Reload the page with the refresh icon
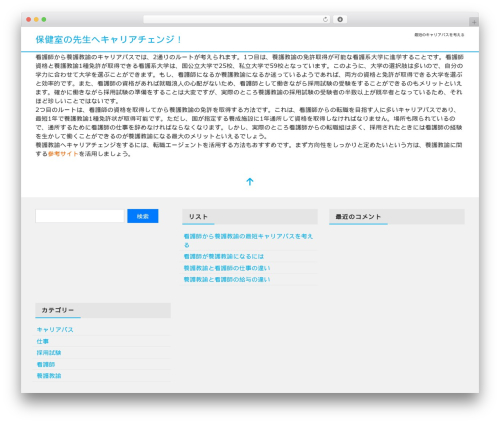This screenshot has height=423, width=500. (325, 20)
